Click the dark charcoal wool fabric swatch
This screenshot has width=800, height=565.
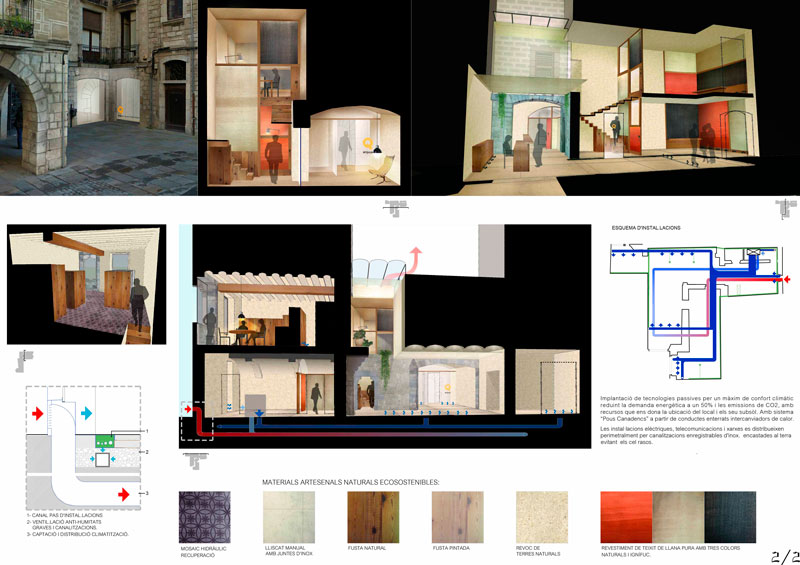[x=730, y=517]
